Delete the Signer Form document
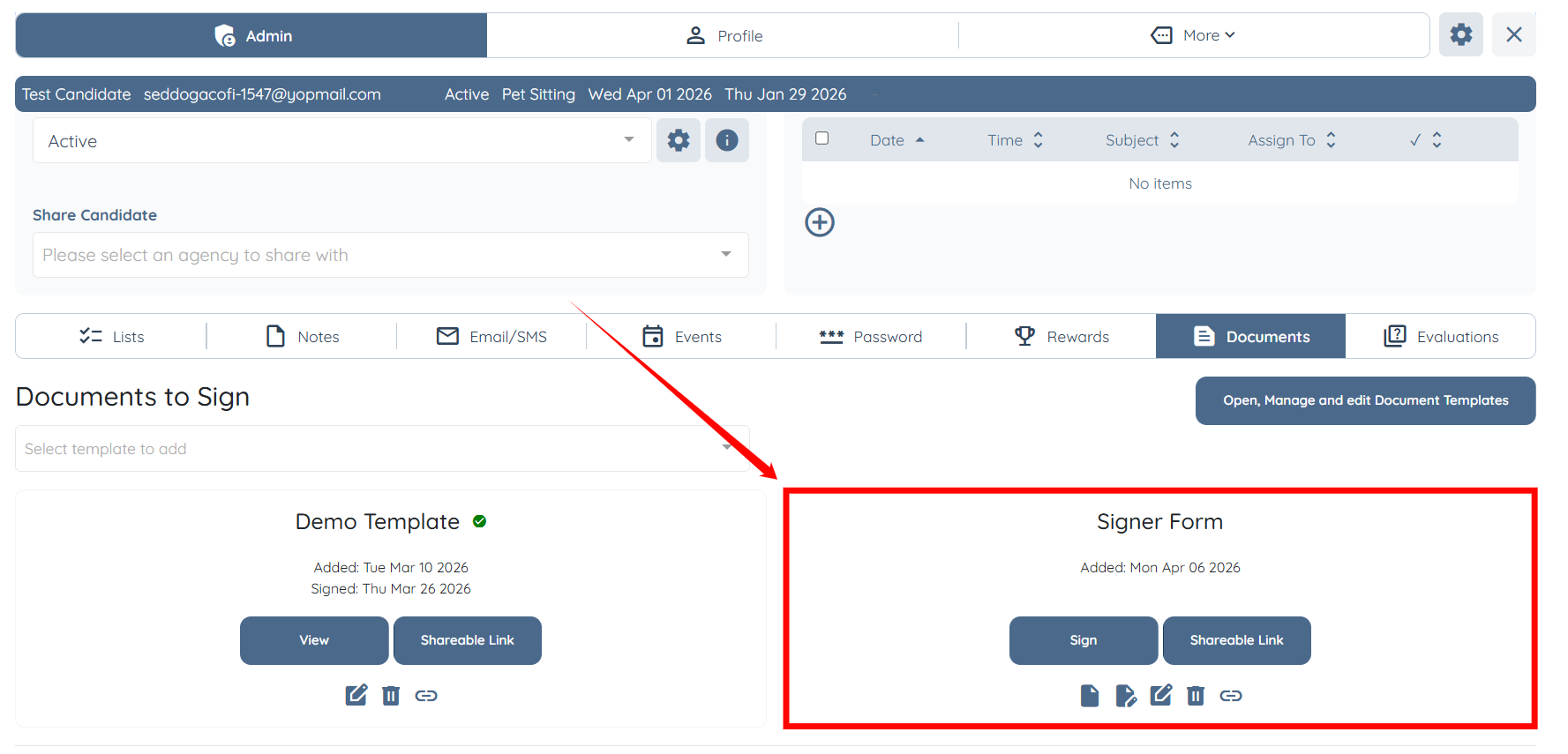1568x754 pixels. [1196, 696]
